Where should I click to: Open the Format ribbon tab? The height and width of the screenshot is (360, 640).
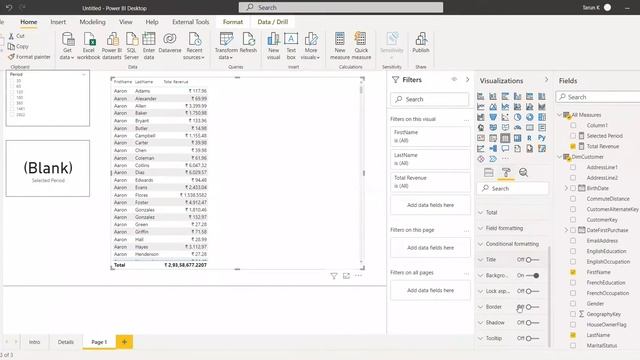coord(233,22)
